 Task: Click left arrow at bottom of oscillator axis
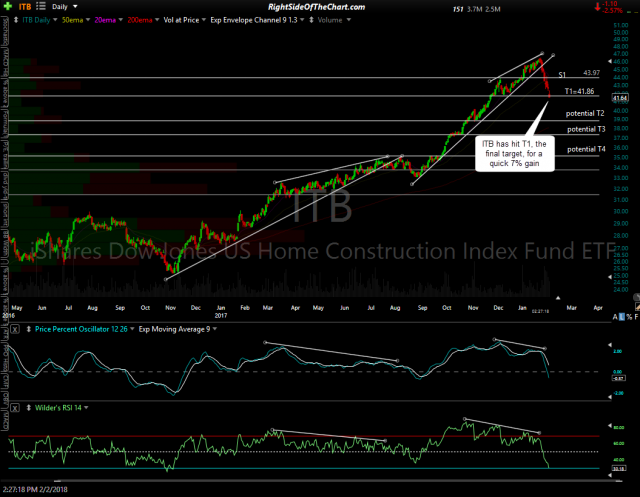coord(610,397)
